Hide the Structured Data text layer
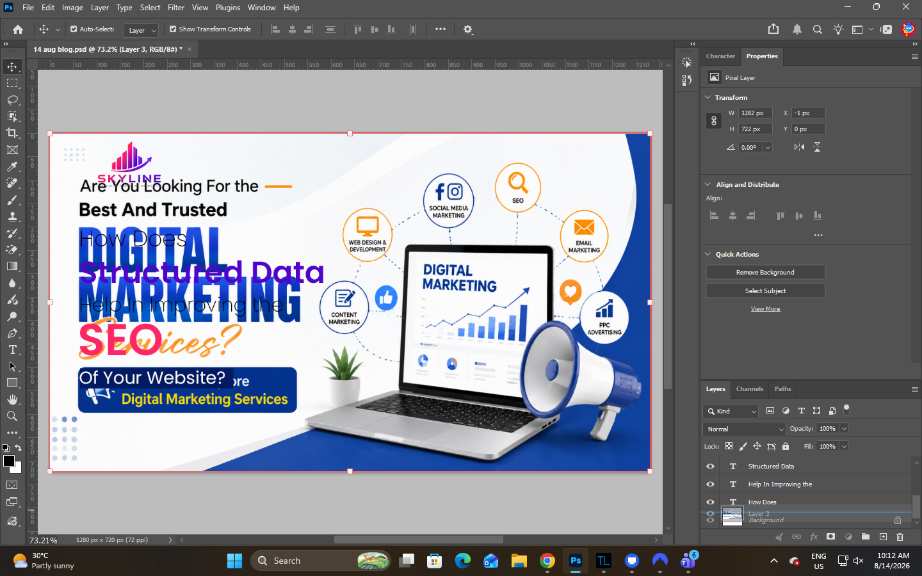This screenshot has height=576, width=922. pyautogui.click(x=710, y=466)
